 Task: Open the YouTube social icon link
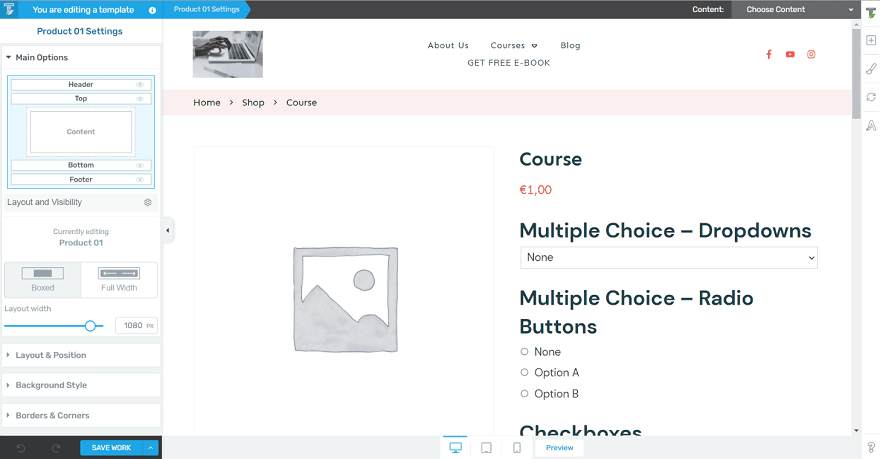[790, 54]
